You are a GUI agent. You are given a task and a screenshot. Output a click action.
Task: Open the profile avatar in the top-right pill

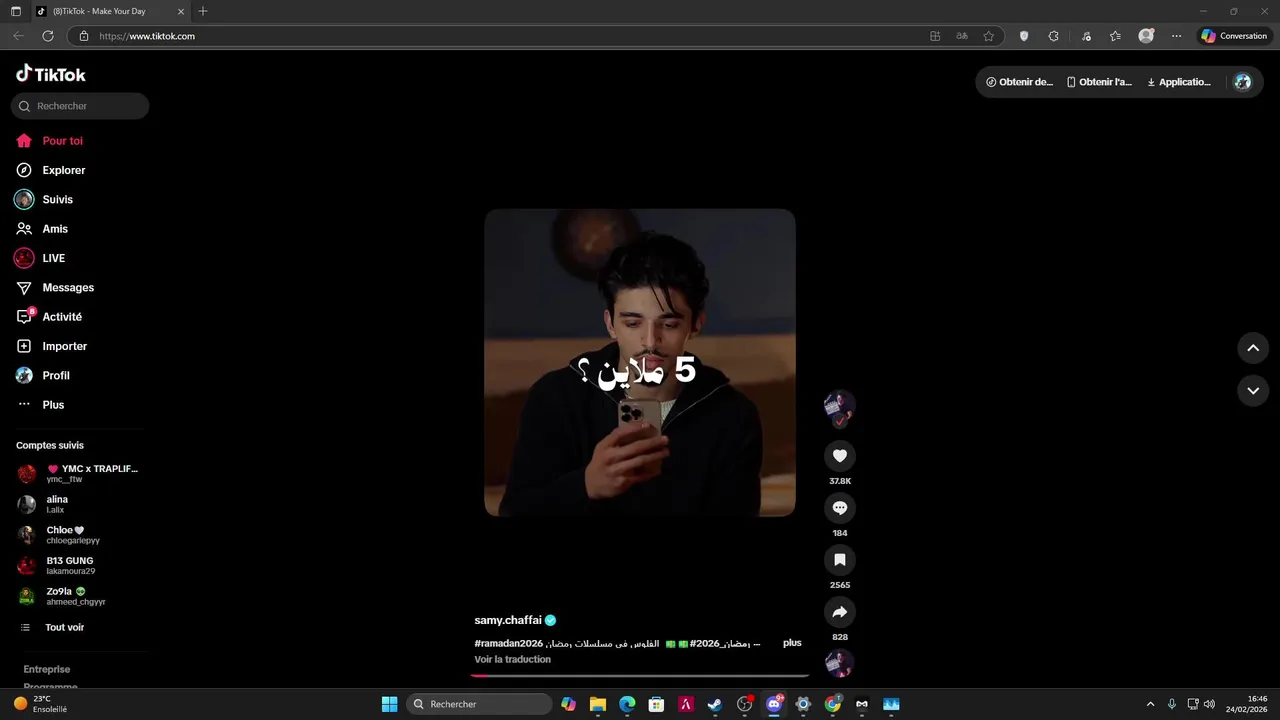(x=1243, y=82)
